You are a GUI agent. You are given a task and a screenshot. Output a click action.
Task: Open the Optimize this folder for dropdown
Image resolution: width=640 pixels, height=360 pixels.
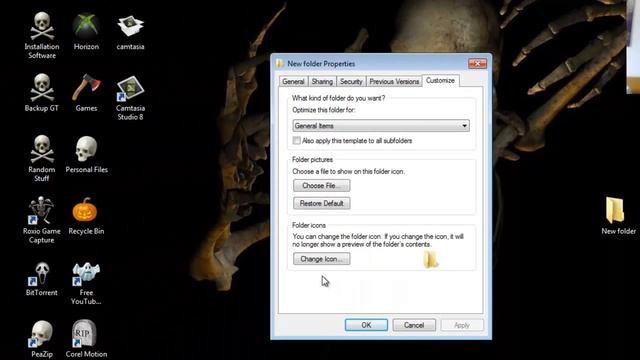[x=381, y=126]
